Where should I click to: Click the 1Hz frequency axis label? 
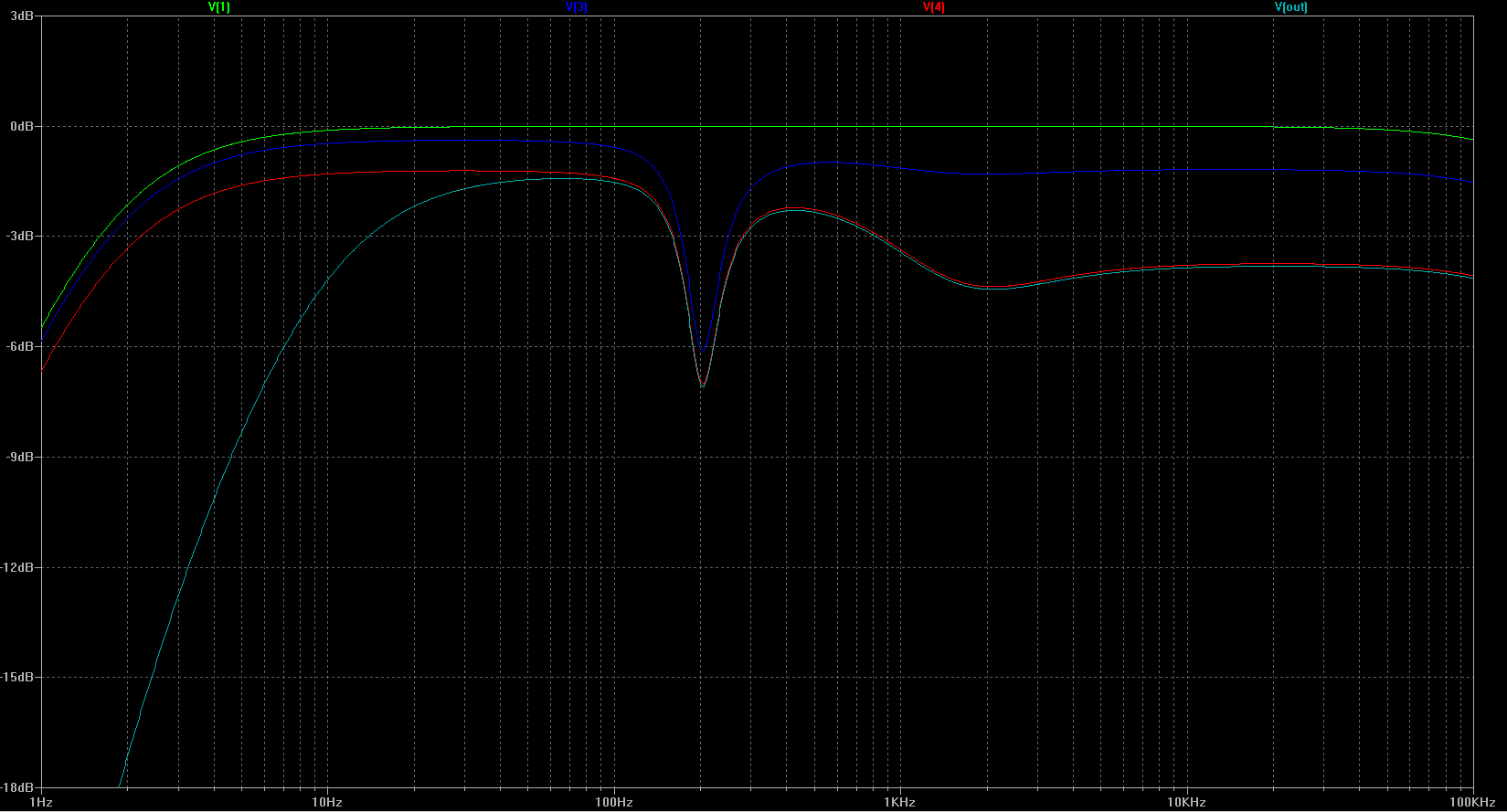click(41, 803)
